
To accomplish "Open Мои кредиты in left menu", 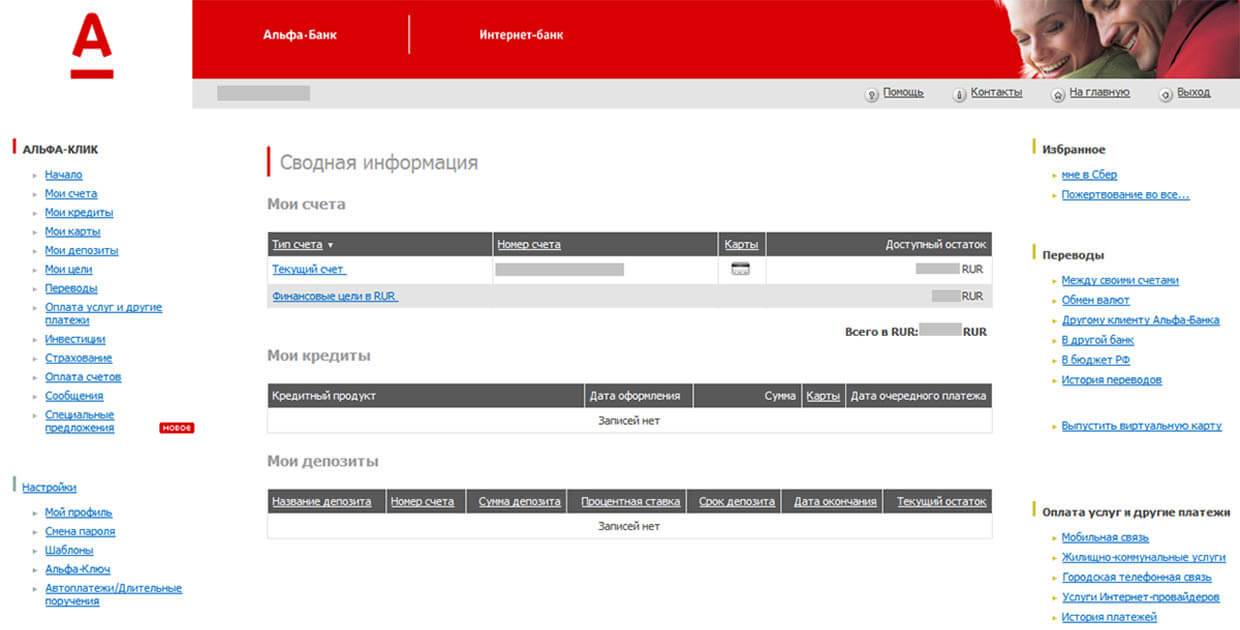I will pyautogui.click(x=79, y=213).
